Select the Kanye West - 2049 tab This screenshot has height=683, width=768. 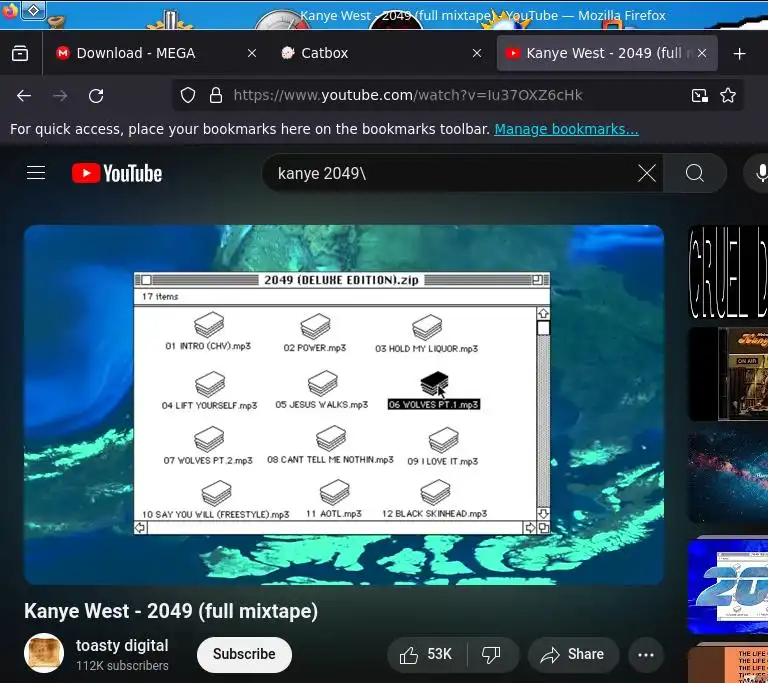607,53
